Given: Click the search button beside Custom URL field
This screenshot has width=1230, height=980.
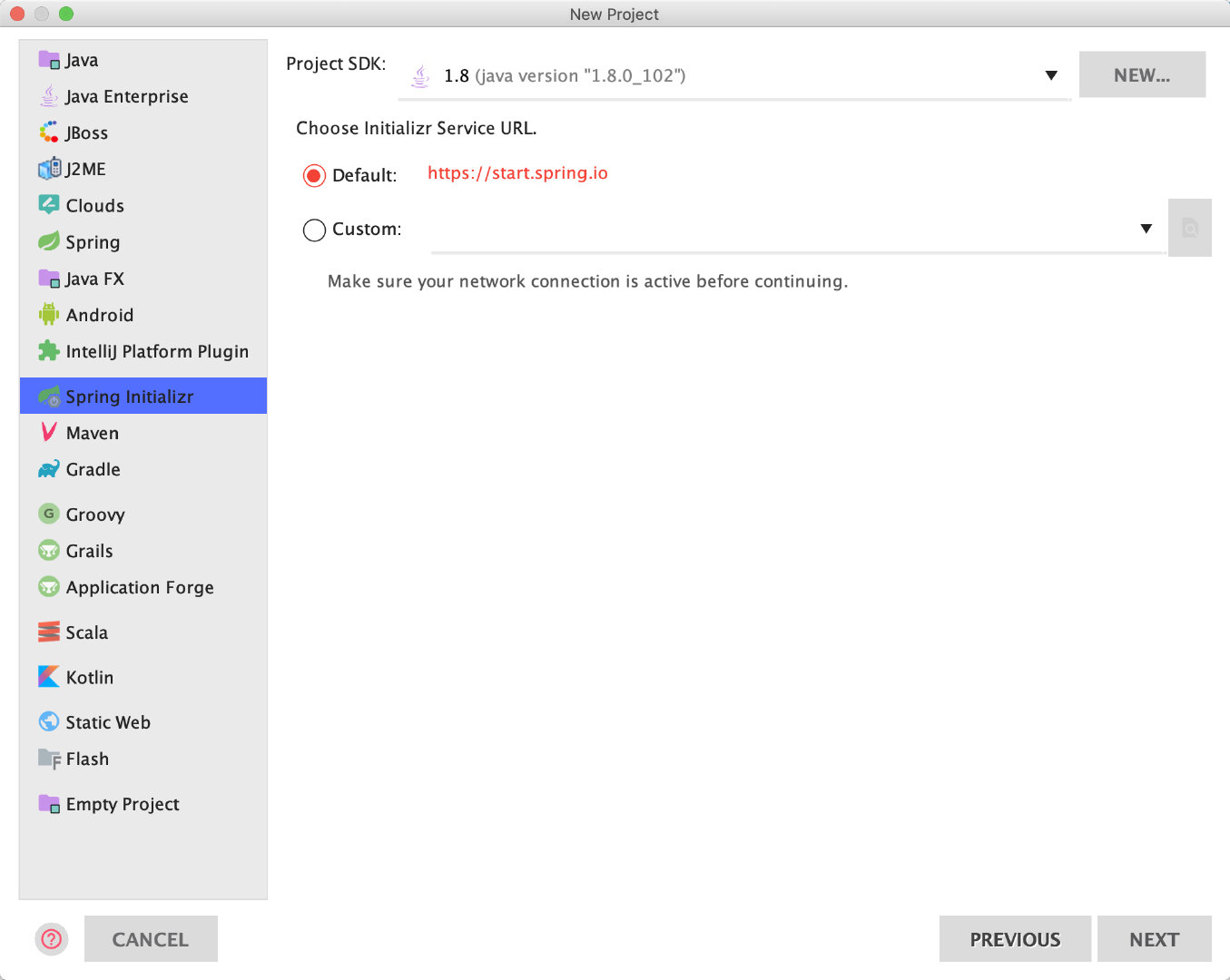Looking at the screenshot, I should tap(1190, 228).
